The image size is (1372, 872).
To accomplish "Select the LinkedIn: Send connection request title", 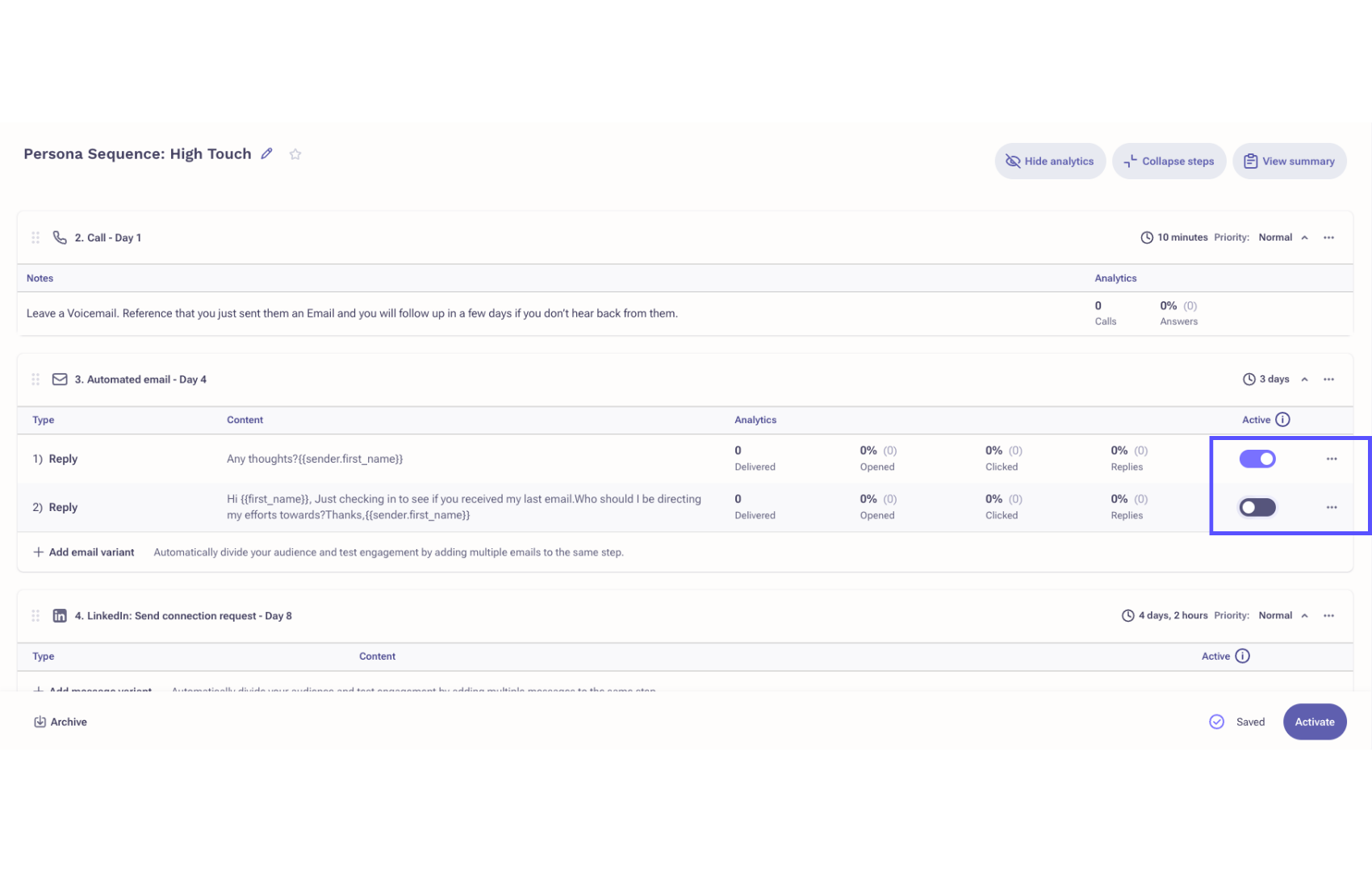I will pos(183,616).
